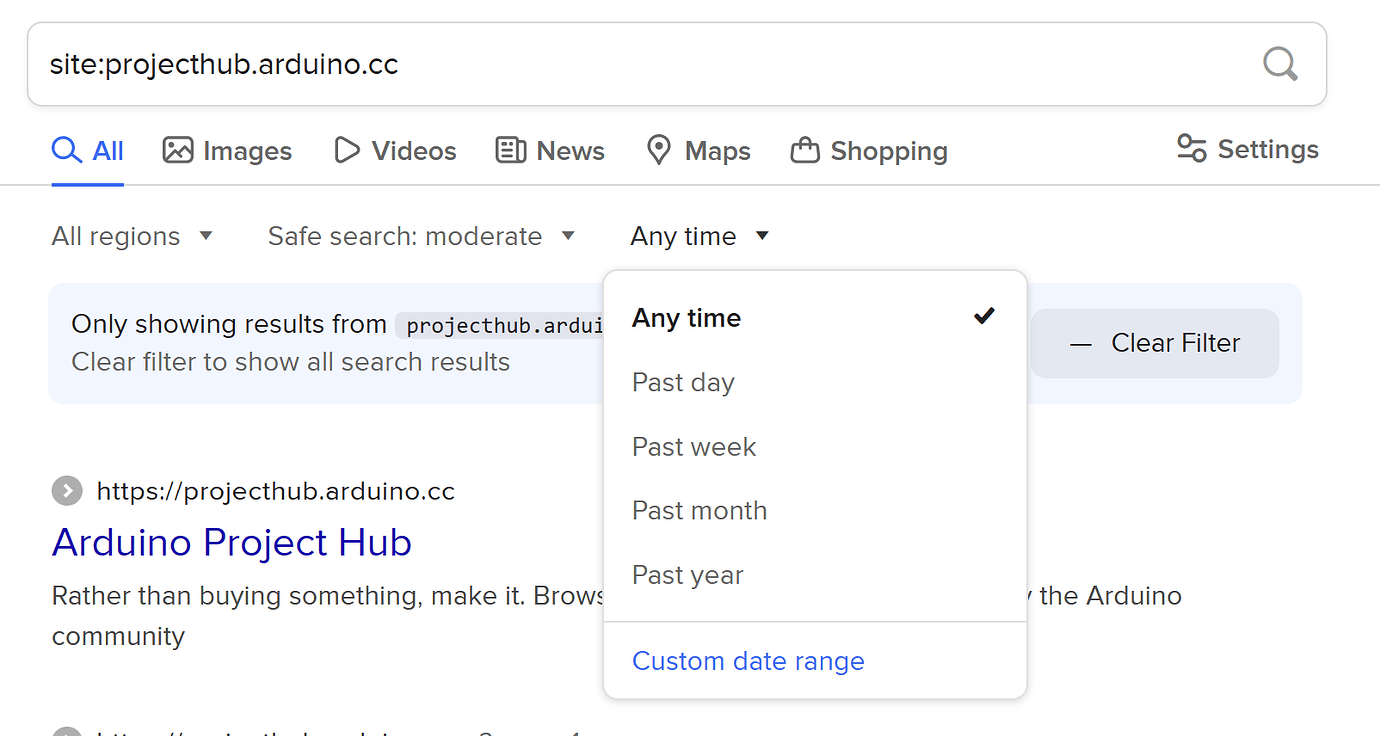Select the Images tab icon
Screen dimensions: 1380x736
point(176,150)
